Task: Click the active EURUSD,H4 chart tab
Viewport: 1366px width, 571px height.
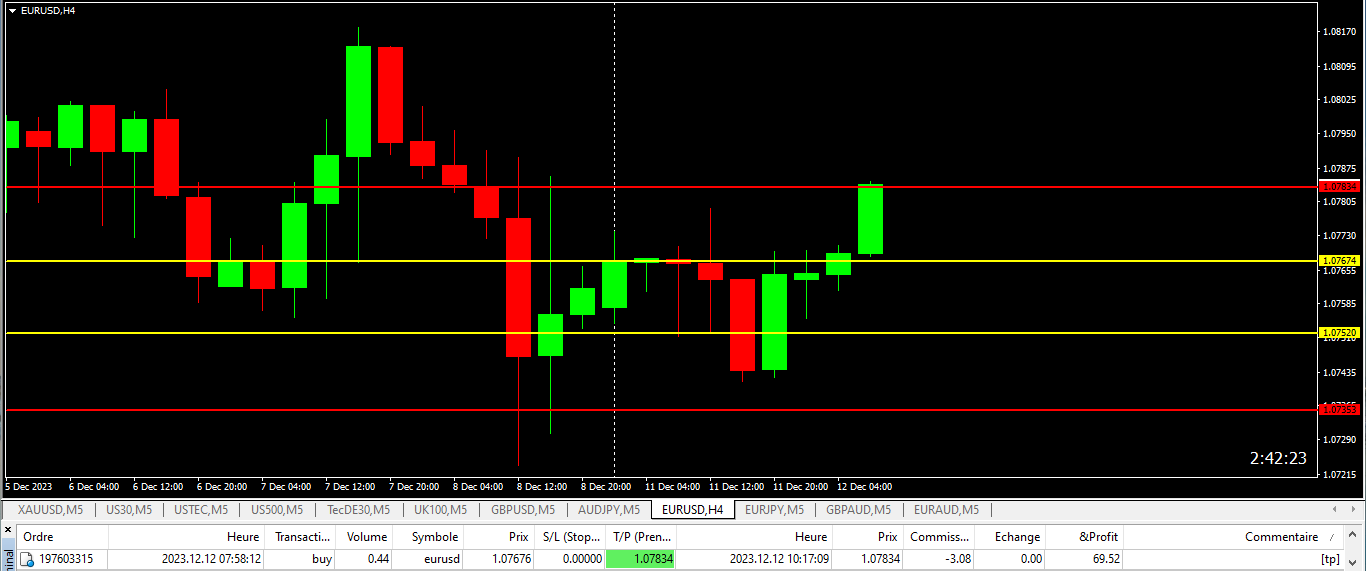Action: (692, 510)
